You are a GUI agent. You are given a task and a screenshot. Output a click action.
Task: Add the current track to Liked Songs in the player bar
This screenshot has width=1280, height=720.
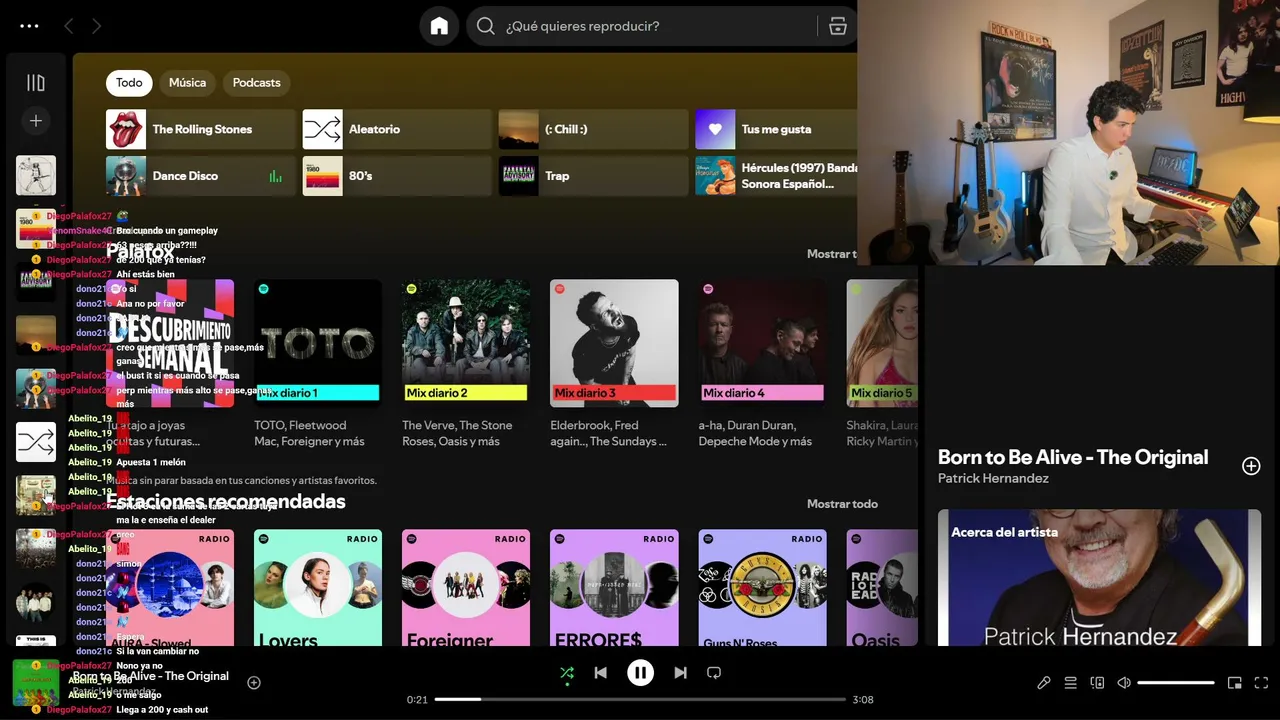254,683
